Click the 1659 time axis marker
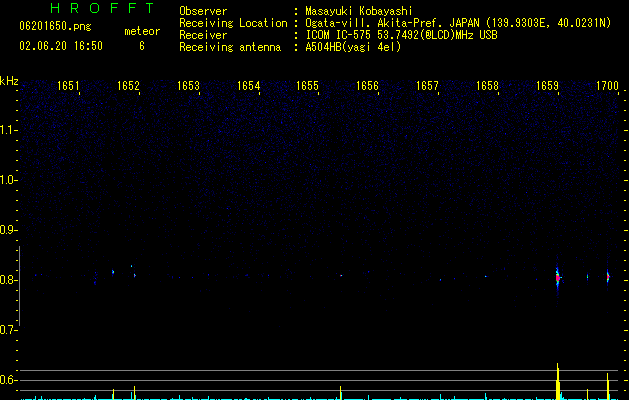 (547, 86)
